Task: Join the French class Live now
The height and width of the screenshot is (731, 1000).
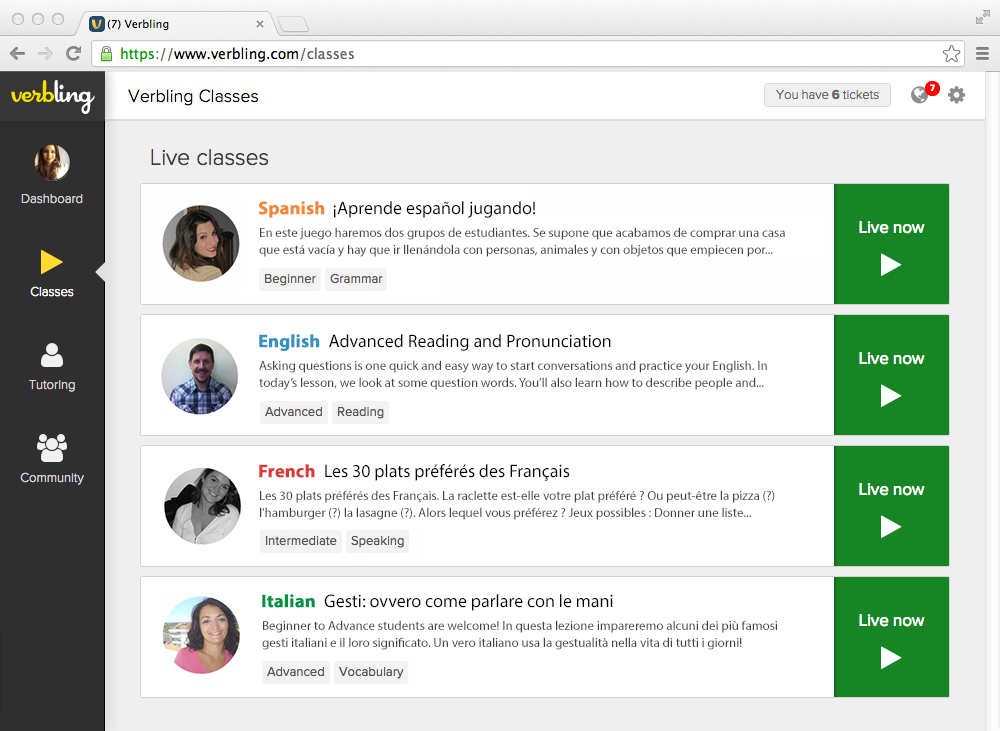Action: tap(891, 506)
